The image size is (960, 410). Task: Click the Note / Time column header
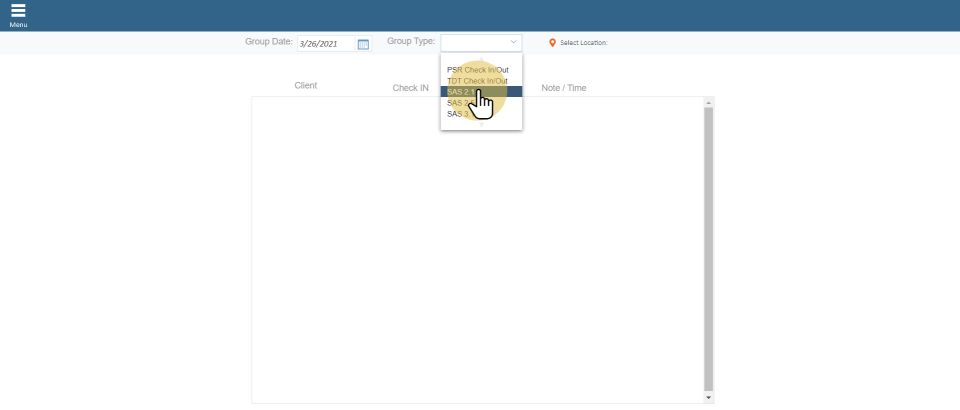tap(564, 88)
